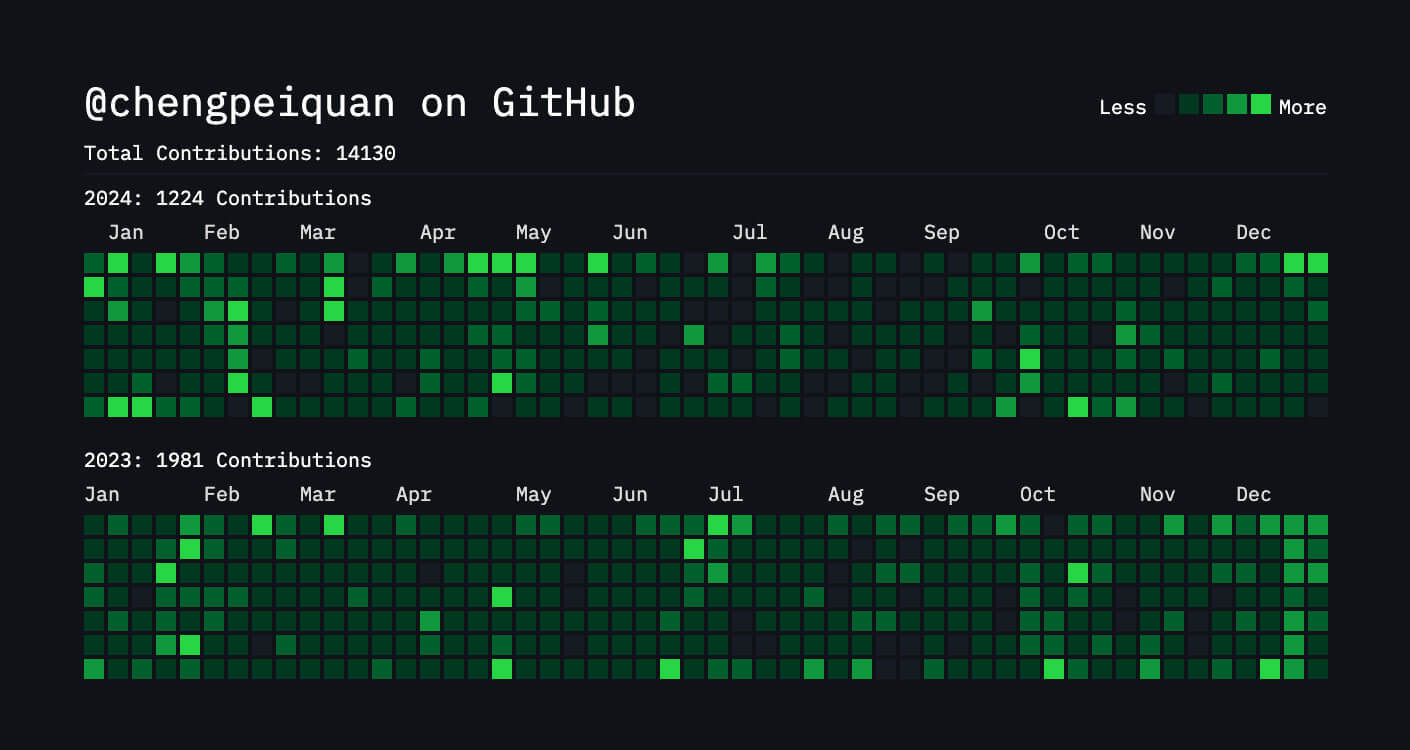Viewport: 1410px width, 750px height.
Task: Click the Feb label in the 2023 chart
Action: [x=222, y=494]
